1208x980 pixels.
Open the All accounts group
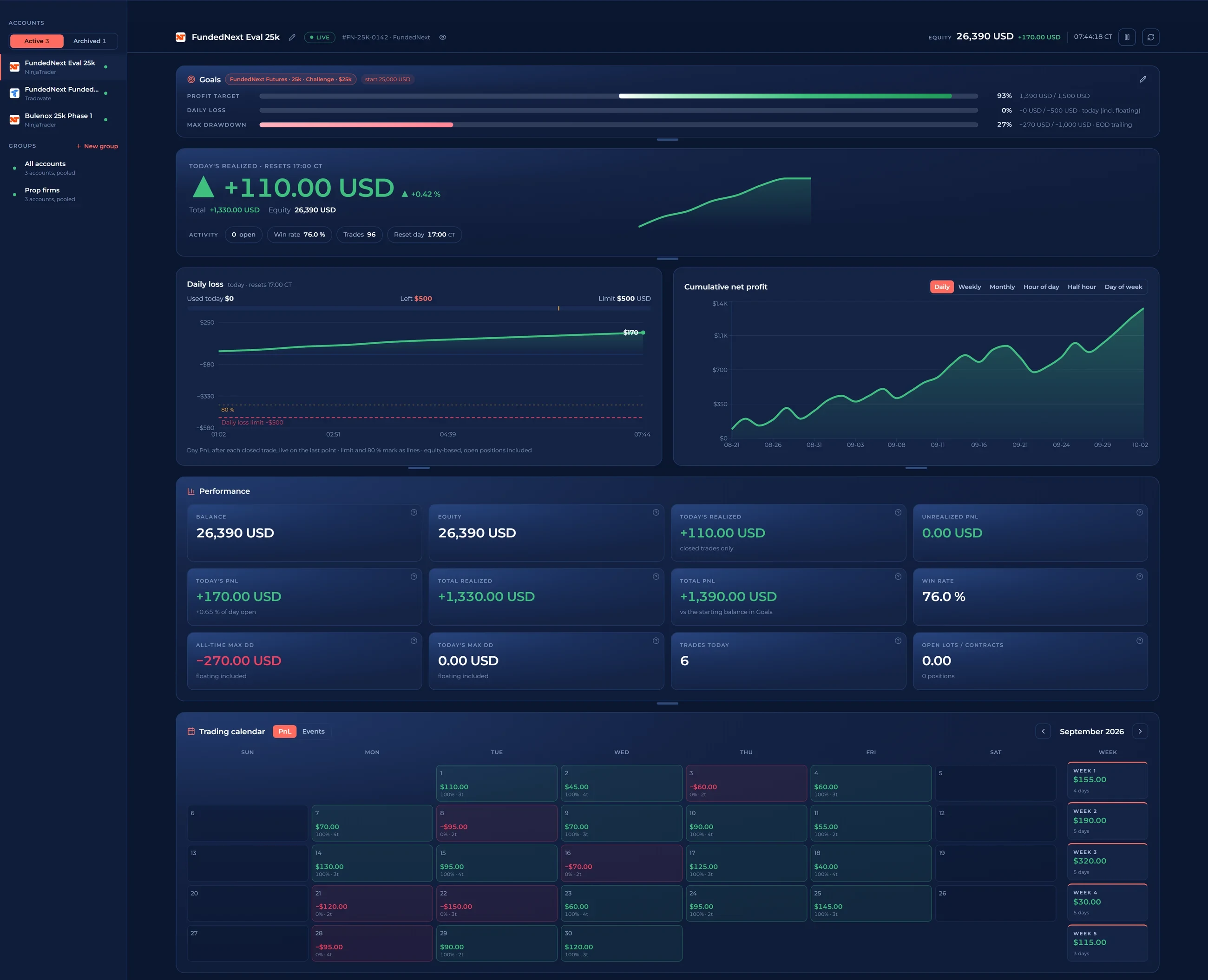coord(63,168)
